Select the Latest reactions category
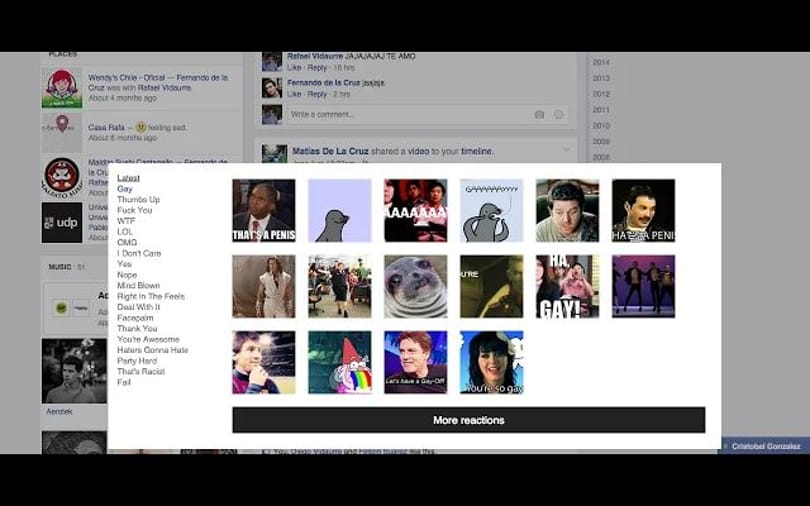This screenshot has height=506, width=810. pos(128,178)
